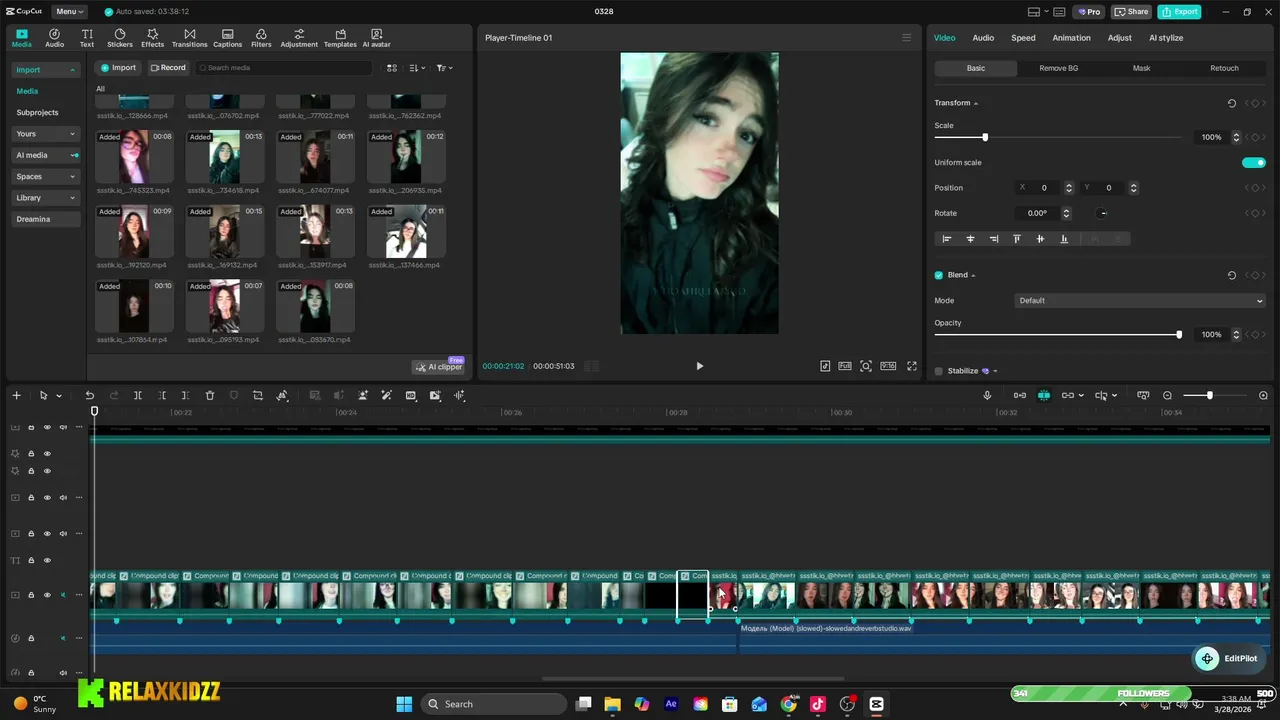Viewport: 1280px width, 720px height.
Task: Open the Adjustment panel
Action: tap(299, 38)
